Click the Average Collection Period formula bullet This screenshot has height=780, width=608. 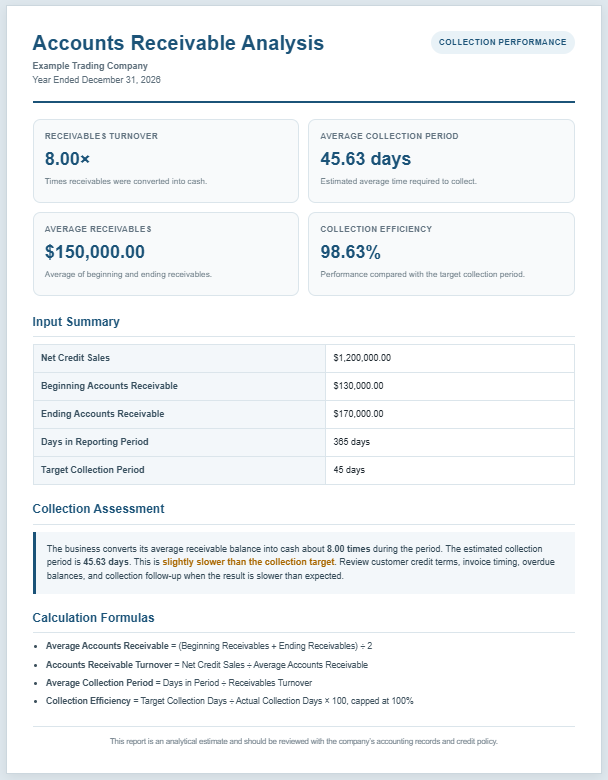tap(179, 682)
